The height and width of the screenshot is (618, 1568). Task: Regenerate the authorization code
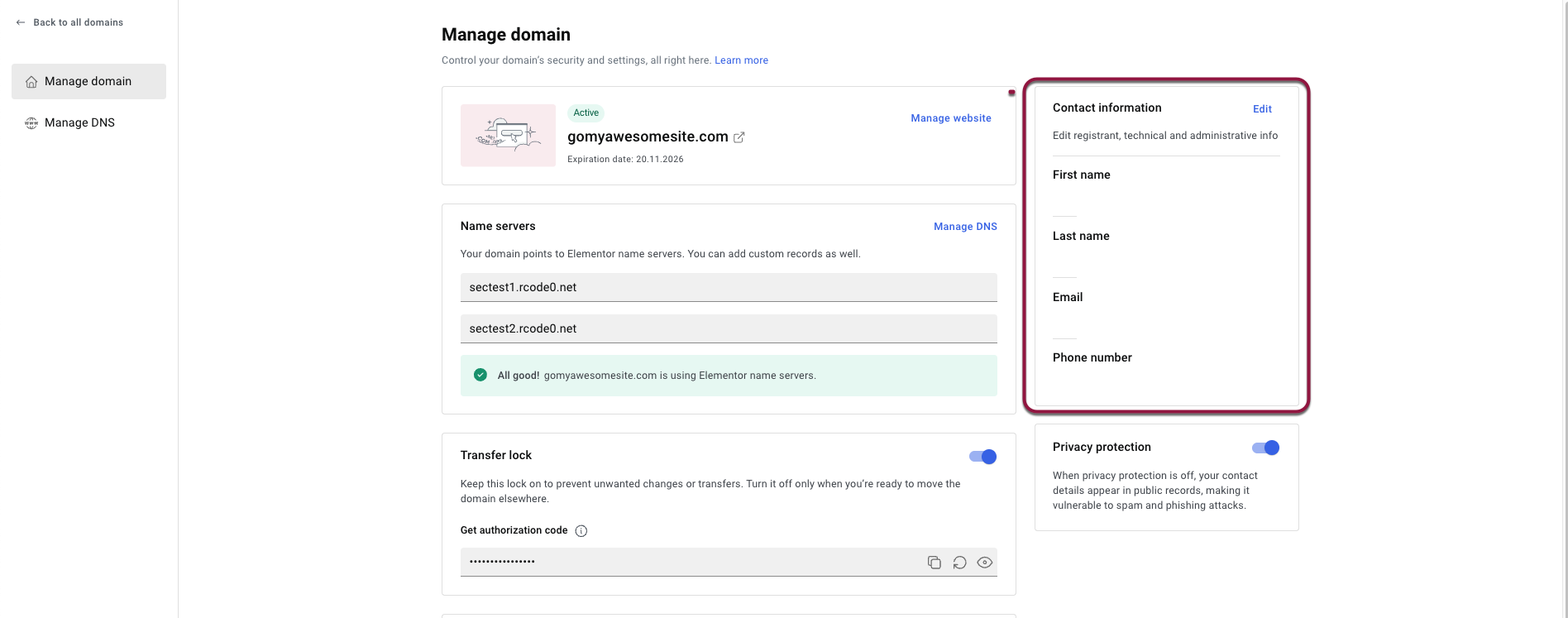point(959,563)
